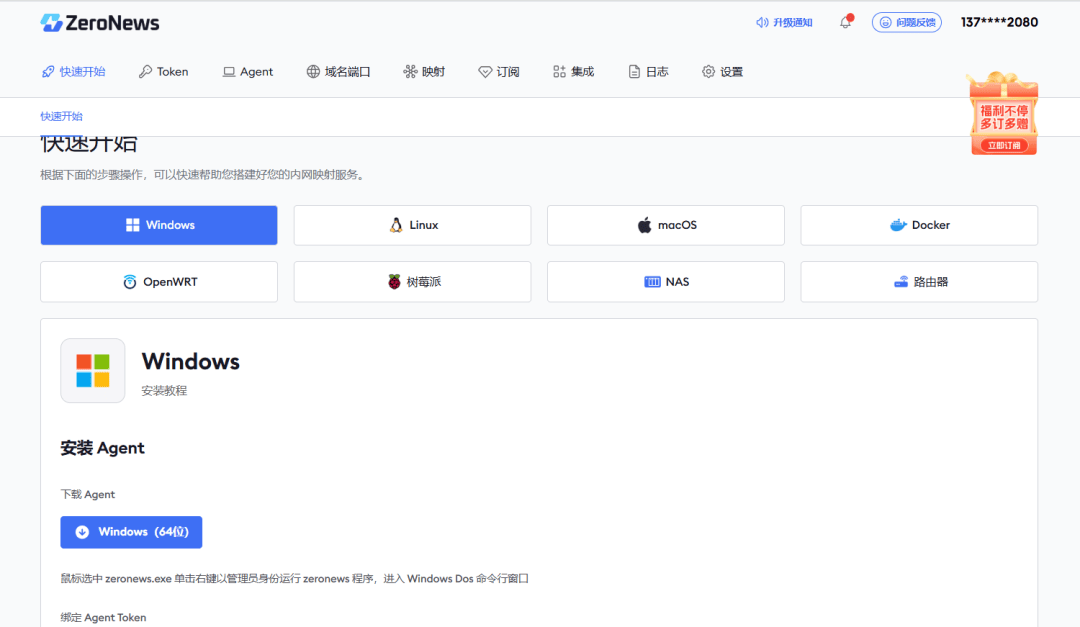
Task: Select the Docker platform option
Action: tap(920, 225)
